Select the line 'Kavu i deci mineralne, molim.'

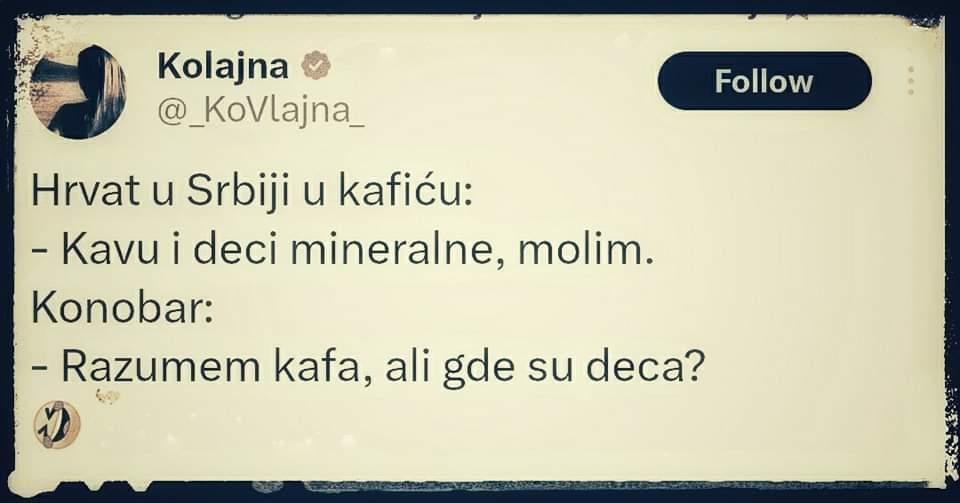point(342,250)
